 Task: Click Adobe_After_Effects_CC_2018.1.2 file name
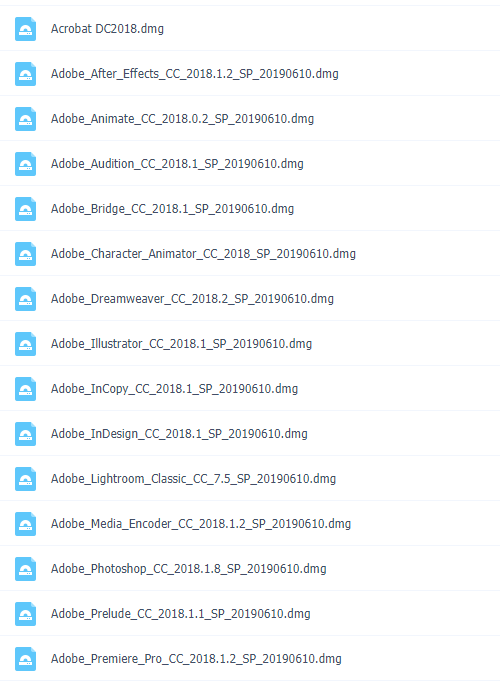pyautogui.click(x=195, y=74)
